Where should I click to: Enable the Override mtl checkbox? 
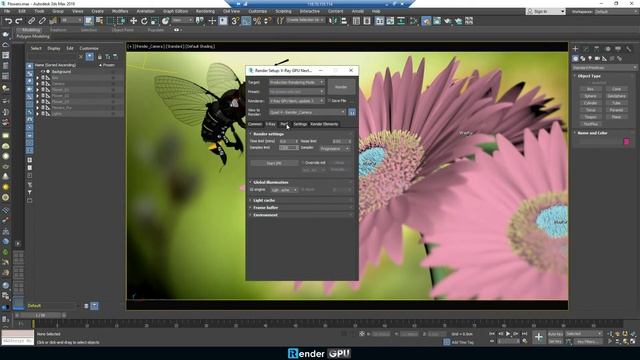pos(303,162)
